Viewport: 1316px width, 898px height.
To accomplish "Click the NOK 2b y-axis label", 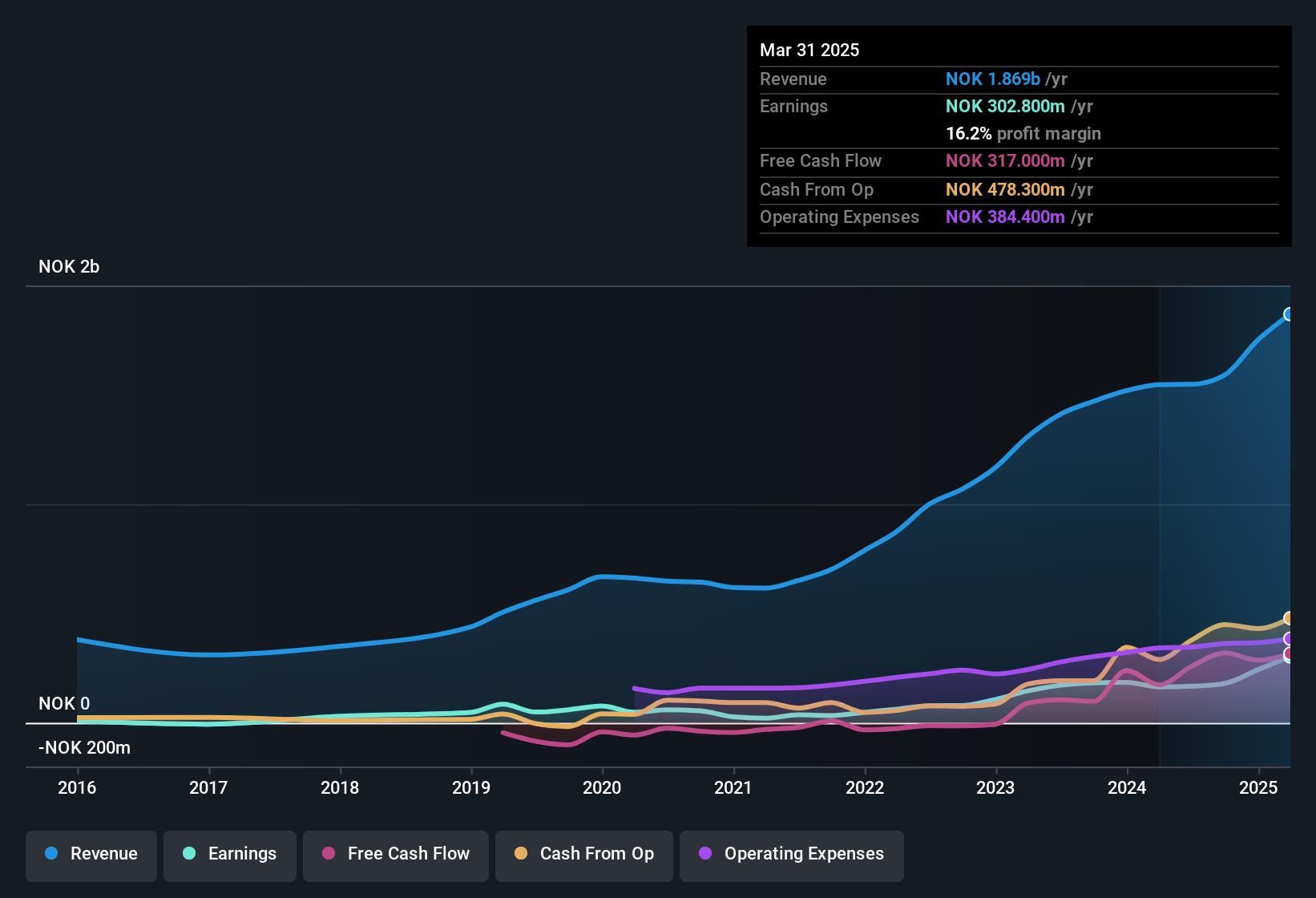I will click(69, 266).
